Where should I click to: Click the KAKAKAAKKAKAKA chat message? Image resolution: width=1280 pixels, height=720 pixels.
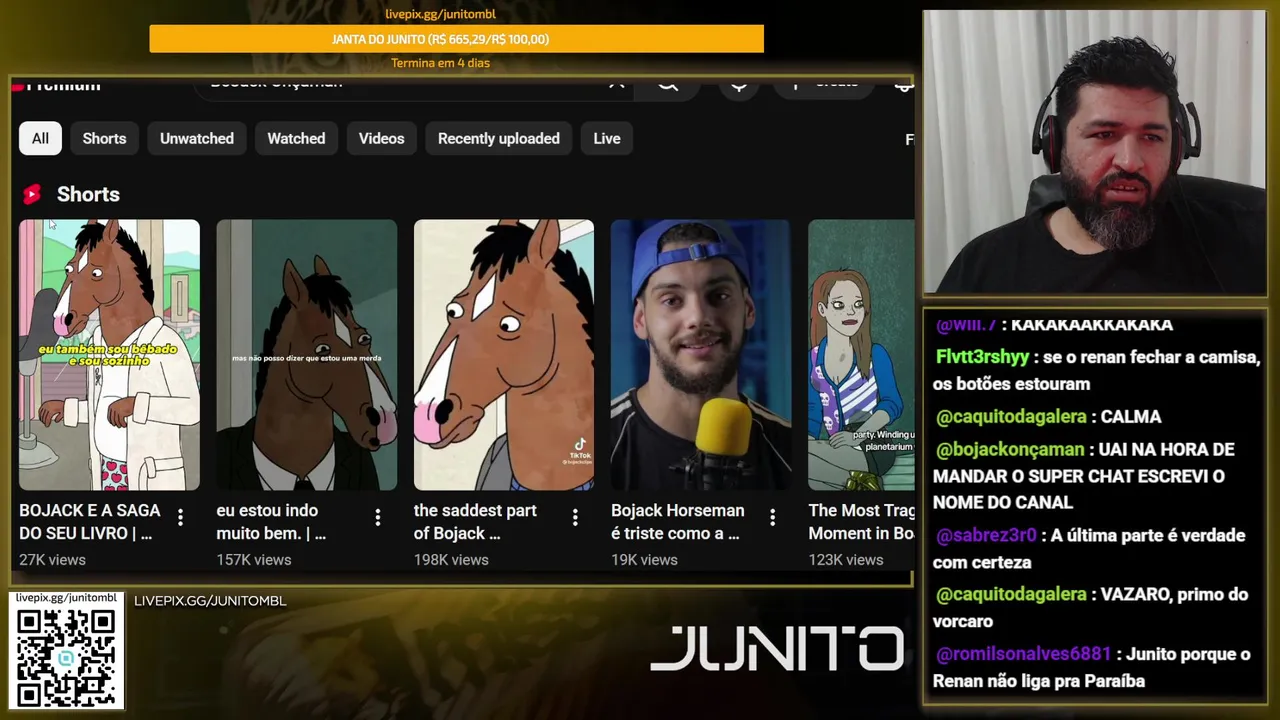[1092, 324]
